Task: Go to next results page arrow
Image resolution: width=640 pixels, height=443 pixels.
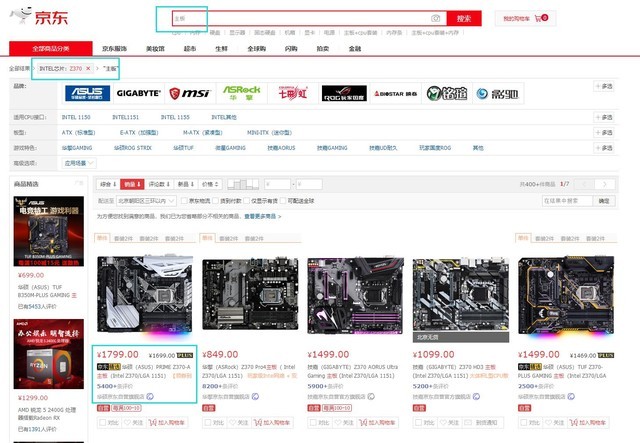Action: (x=604, y=185)
